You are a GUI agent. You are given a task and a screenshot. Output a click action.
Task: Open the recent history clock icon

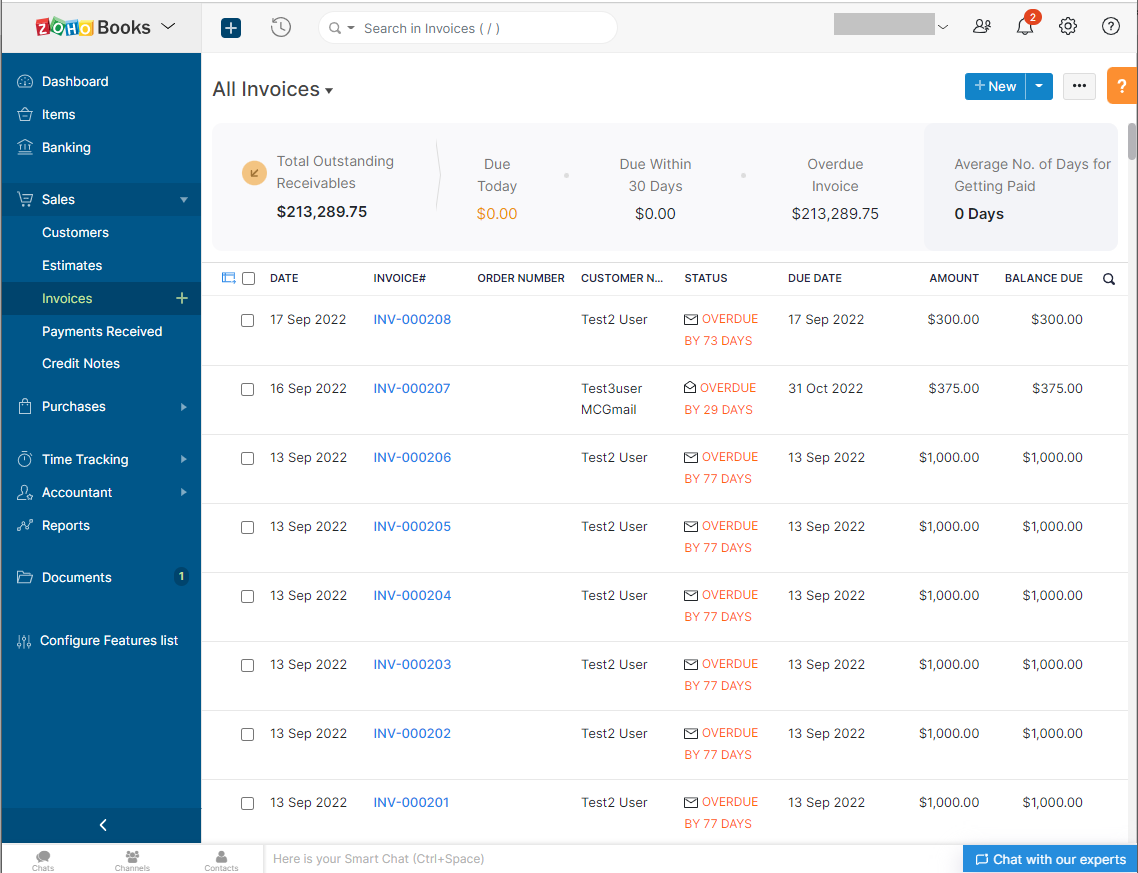pos(281,28)
